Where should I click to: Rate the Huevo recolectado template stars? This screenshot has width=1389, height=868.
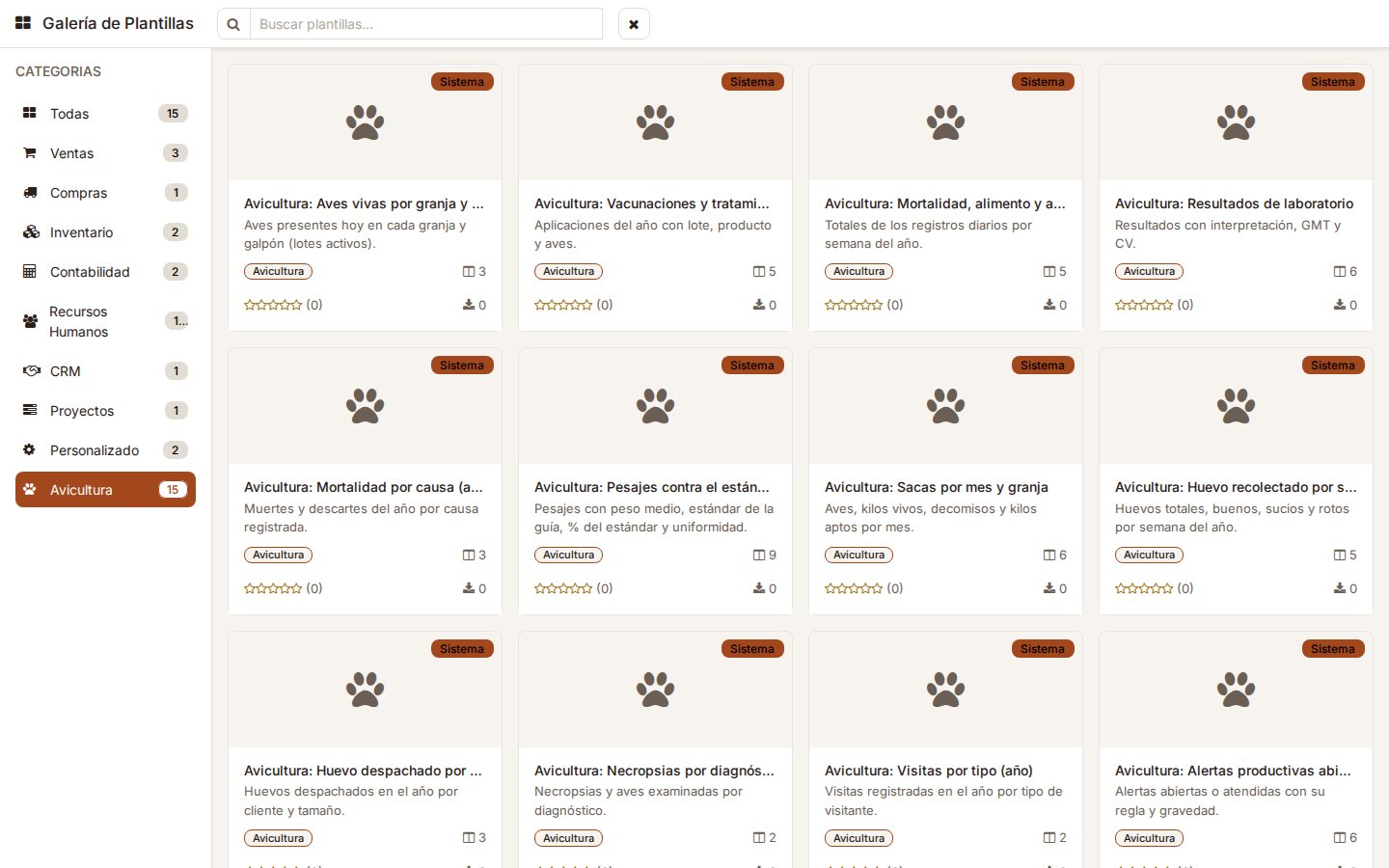1144,588
